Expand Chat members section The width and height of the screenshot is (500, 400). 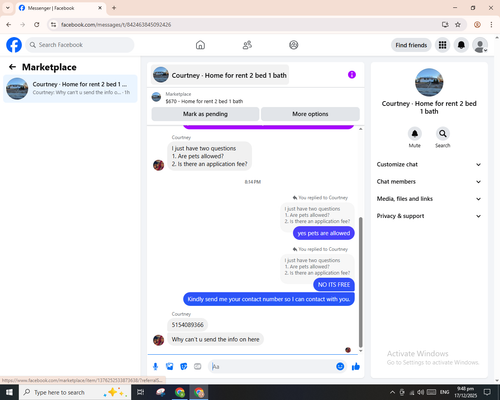coord(429,182)
